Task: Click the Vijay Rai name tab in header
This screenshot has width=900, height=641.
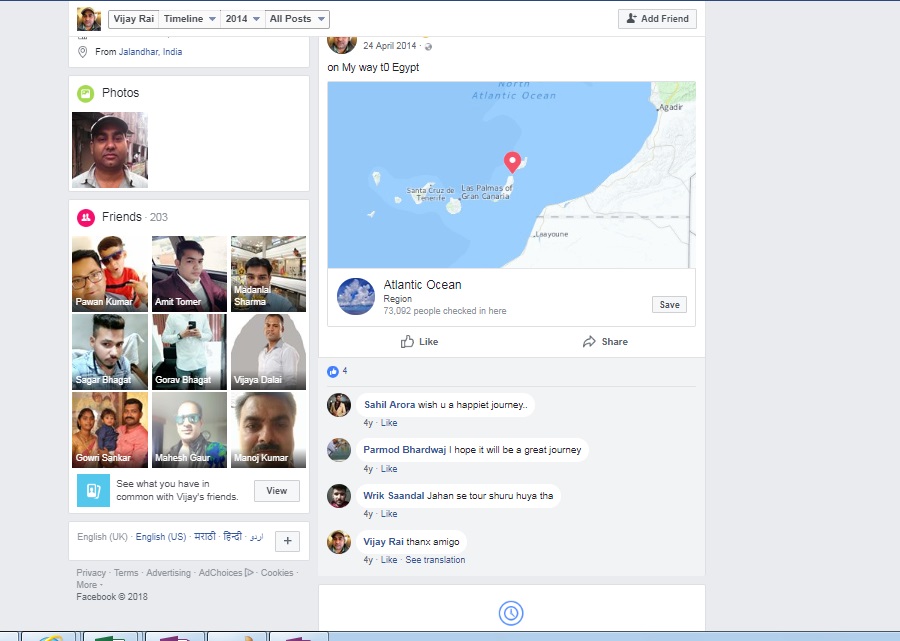Action: pos(133,19)
